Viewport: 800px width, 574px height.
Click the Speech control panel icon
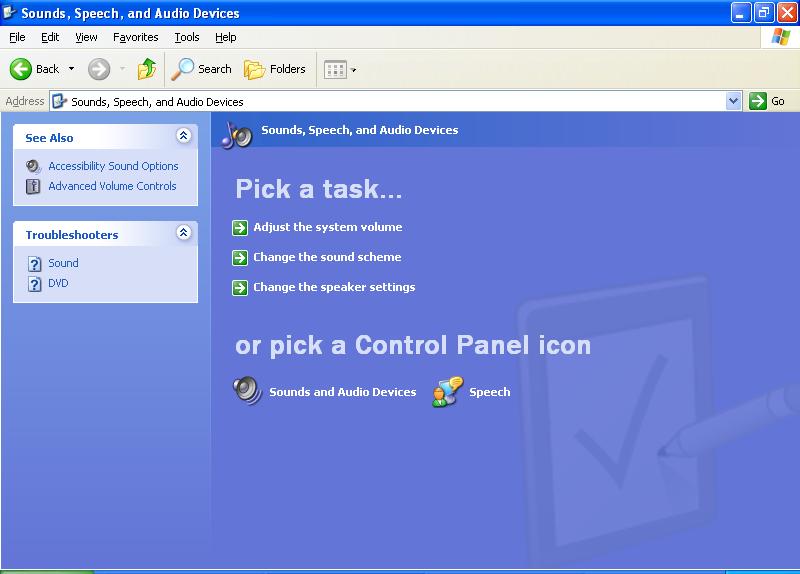pos(447,391)
